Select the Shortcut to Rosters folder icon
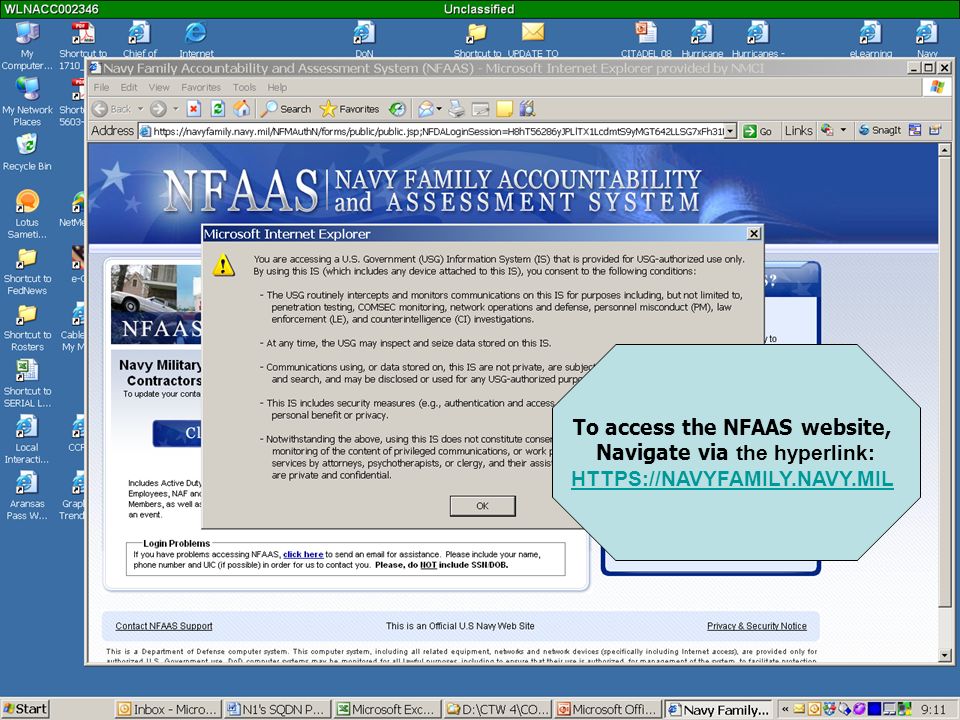 tap(27, 327)
